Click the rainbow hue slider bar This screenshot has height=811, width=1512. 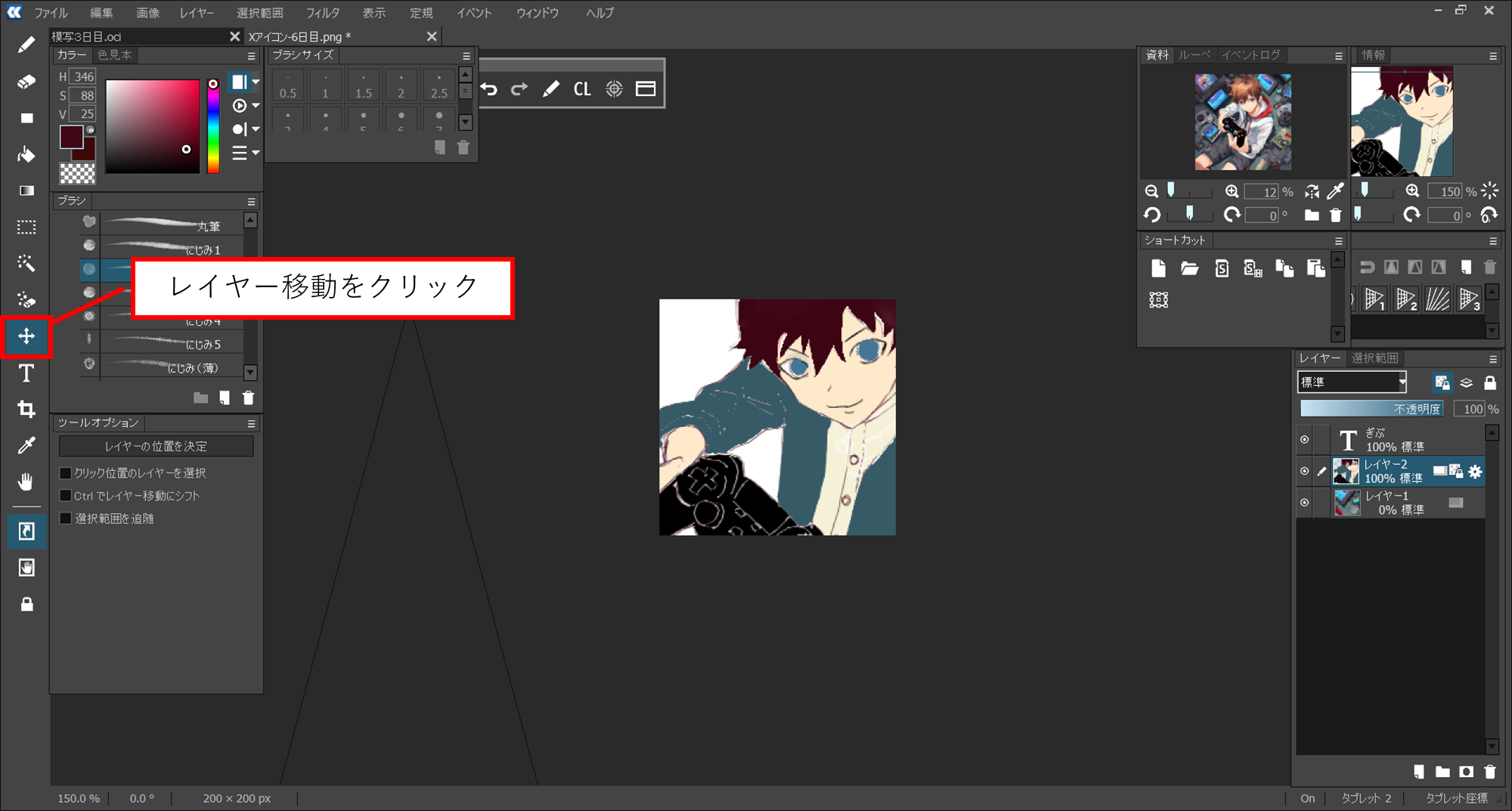coord(213,128)
